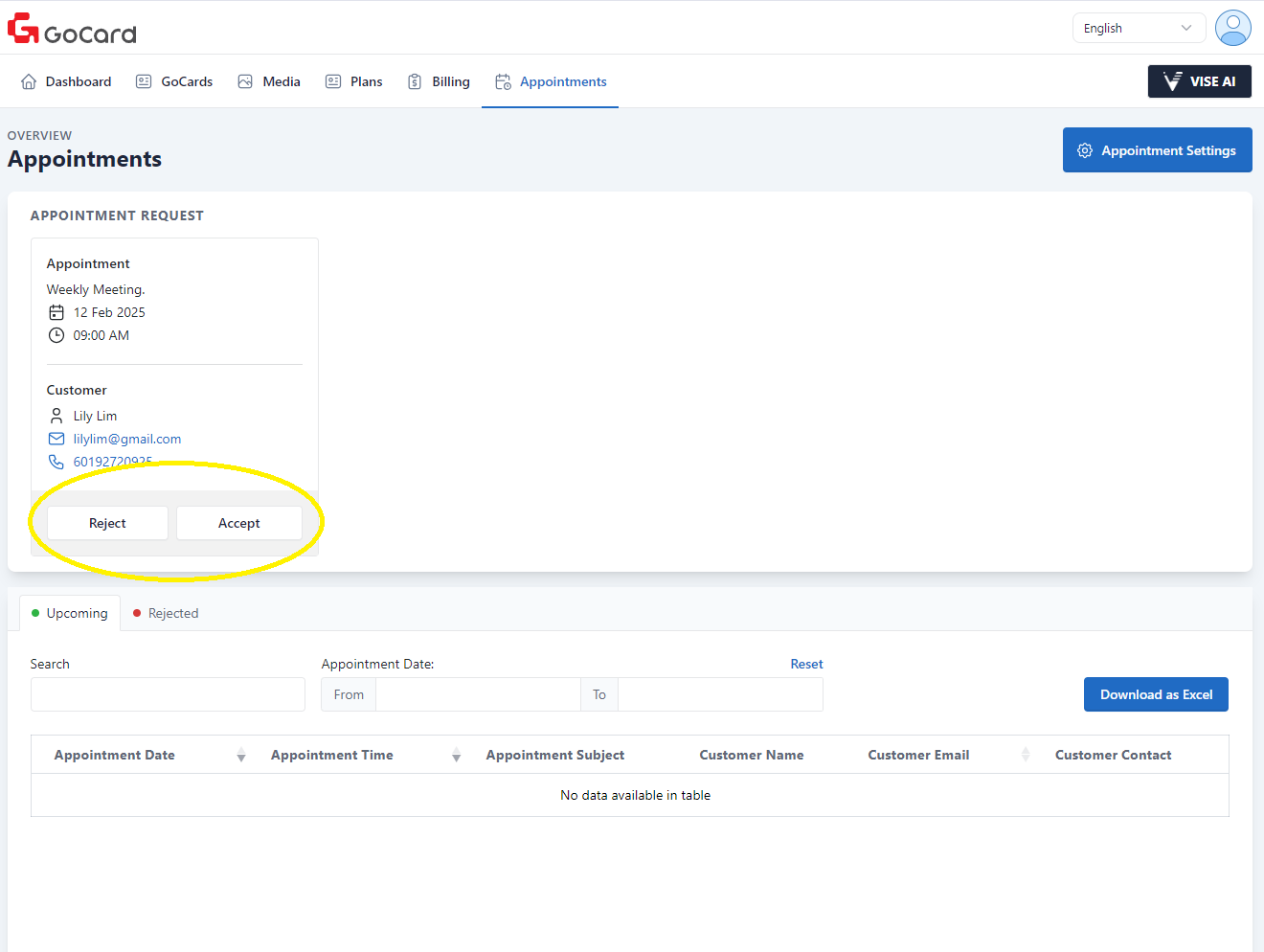Accept the Weekly Meeting appointment

[x=239, y=523]
